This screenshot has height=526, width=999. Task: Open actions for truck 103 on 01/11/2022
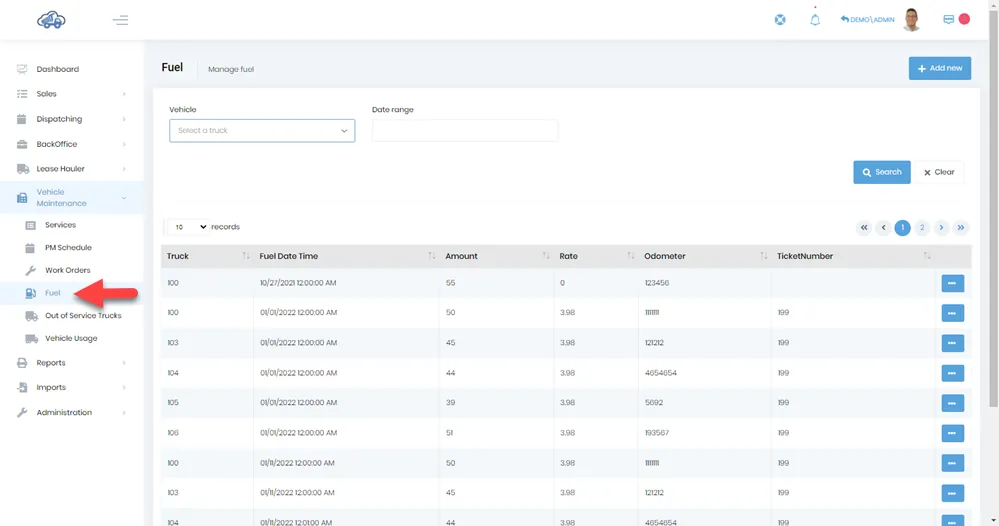(x=952, y=493)
